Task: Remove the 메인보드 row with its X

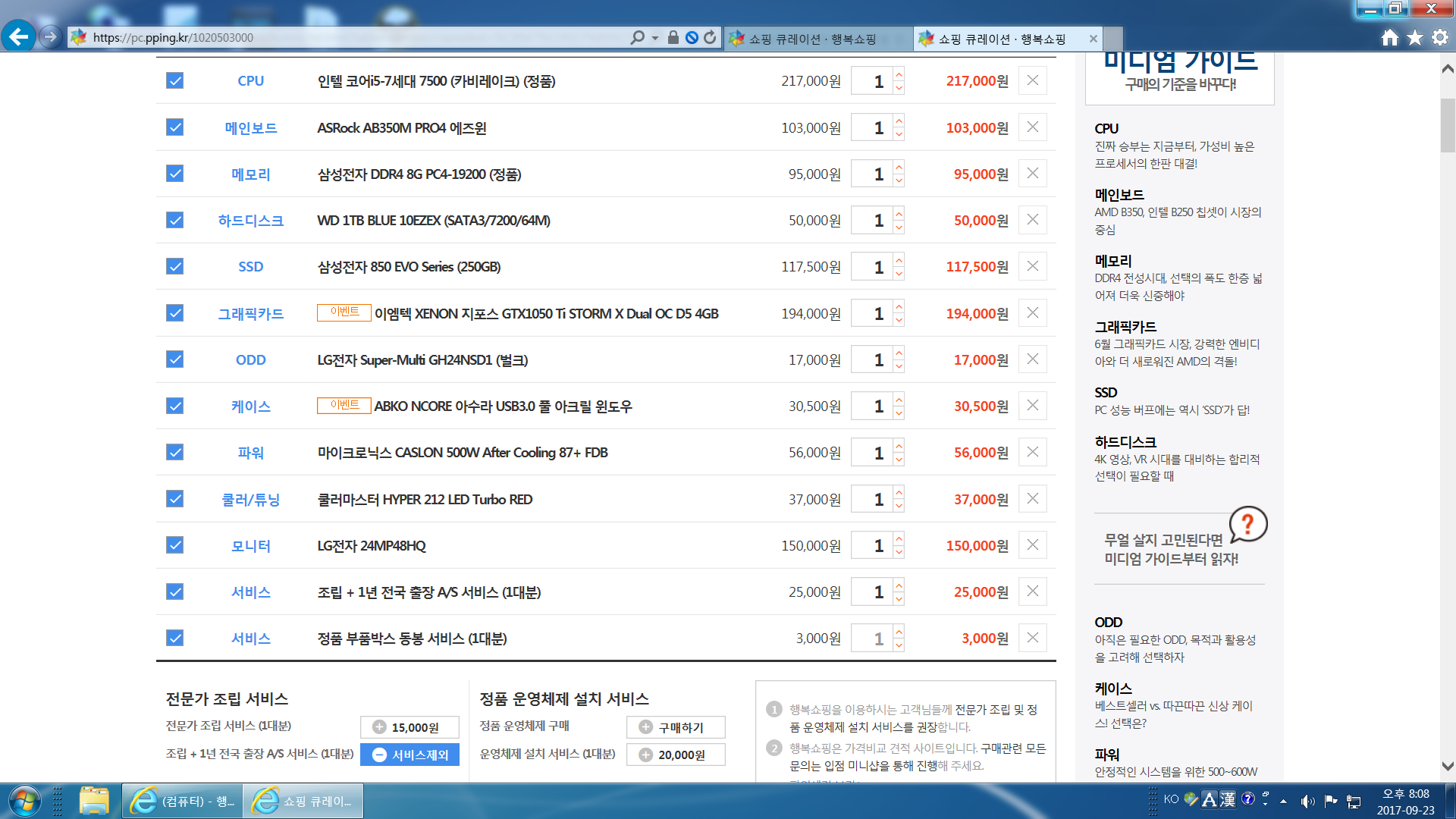Action: [1033, 127]
